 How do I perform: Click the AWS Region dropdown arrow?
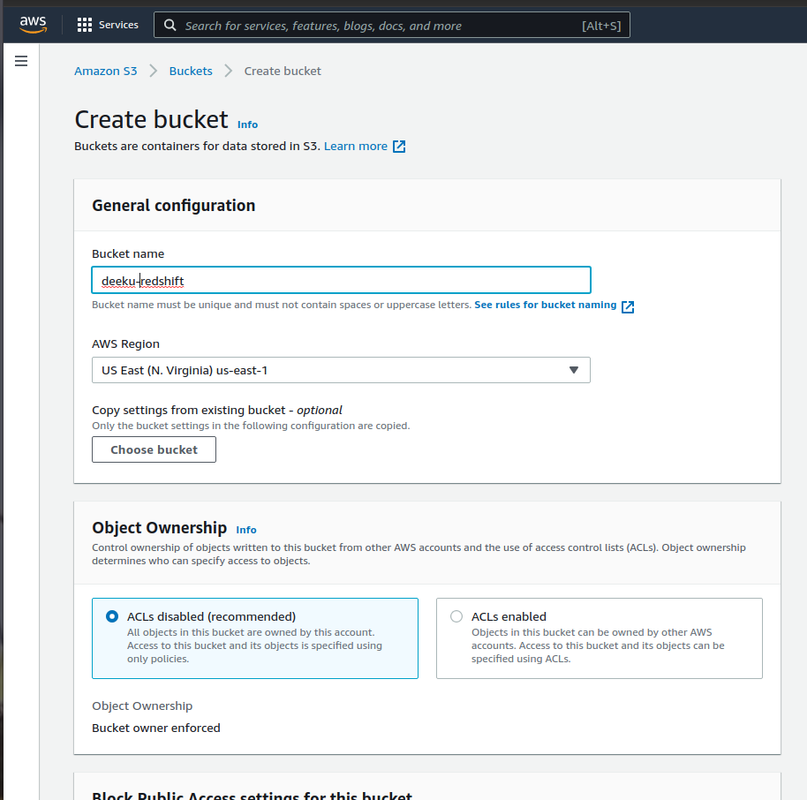(x=574, y=370)
